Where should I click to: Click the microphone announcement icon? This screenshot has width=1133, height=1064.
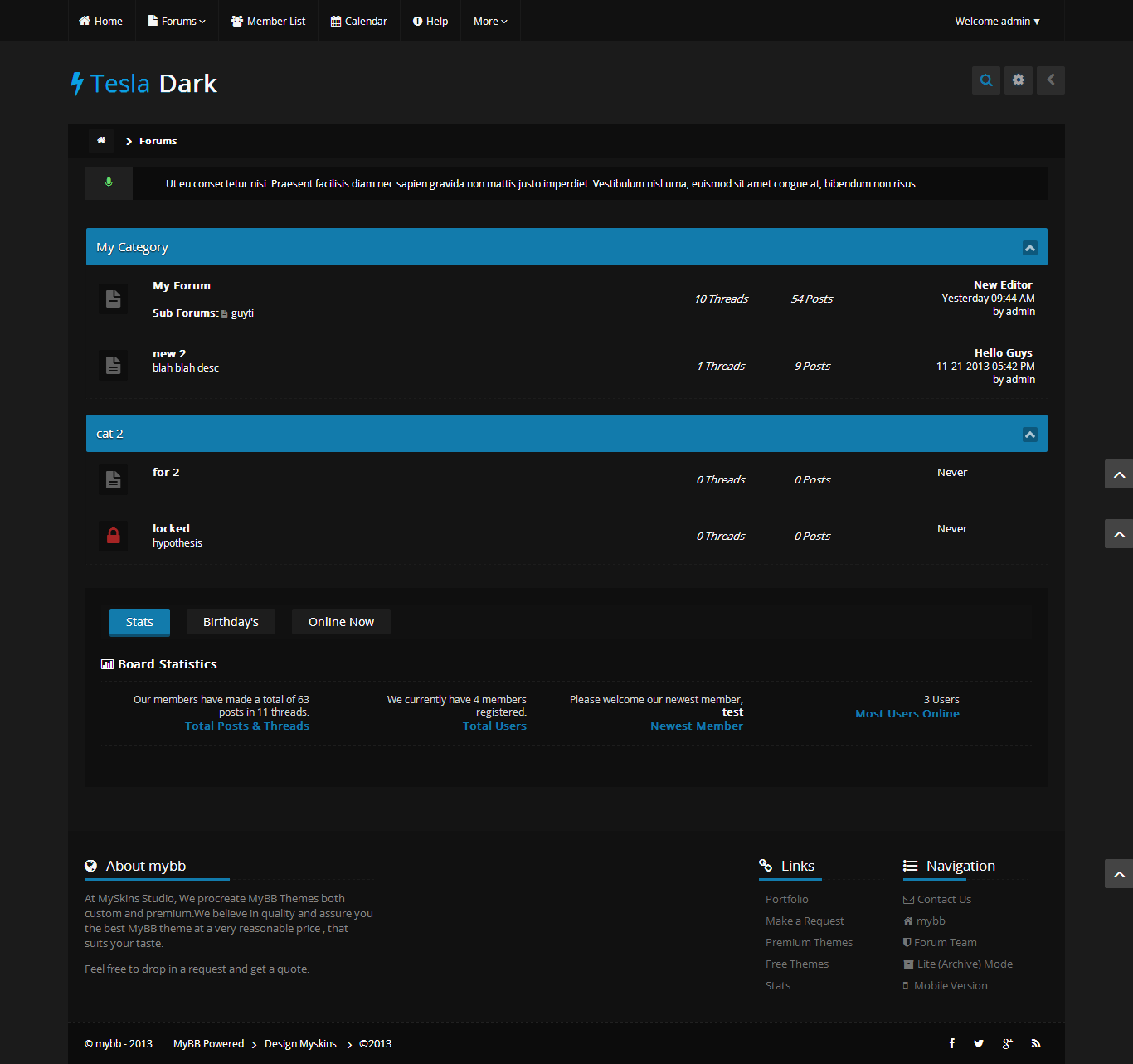[109, 183]
